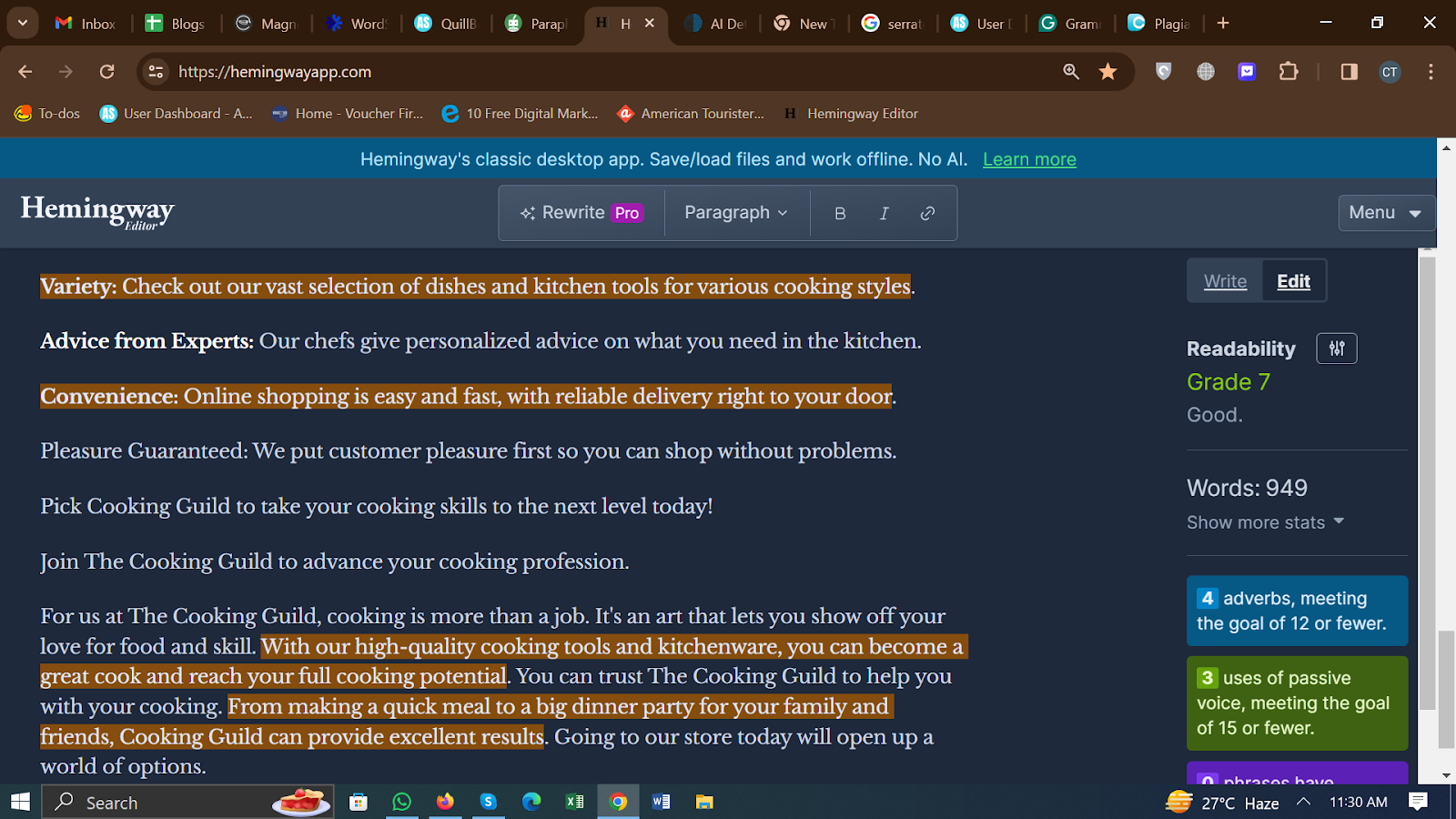Open the tab search dropdown arrow
The image size is (1456, 819).
22,24
